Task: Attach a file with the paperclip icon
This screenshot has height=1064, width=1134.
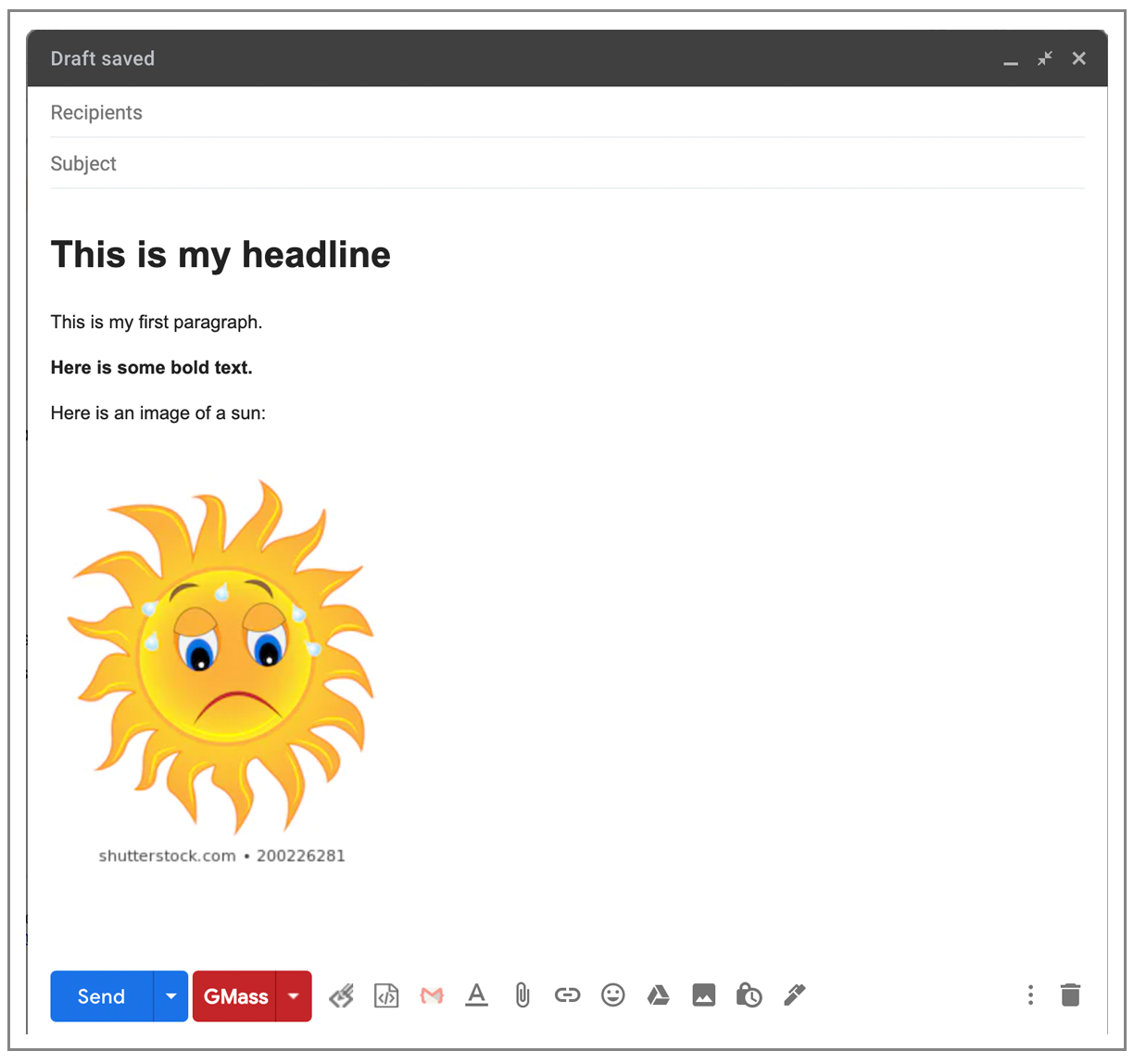Action: click(x=522, y=995)
